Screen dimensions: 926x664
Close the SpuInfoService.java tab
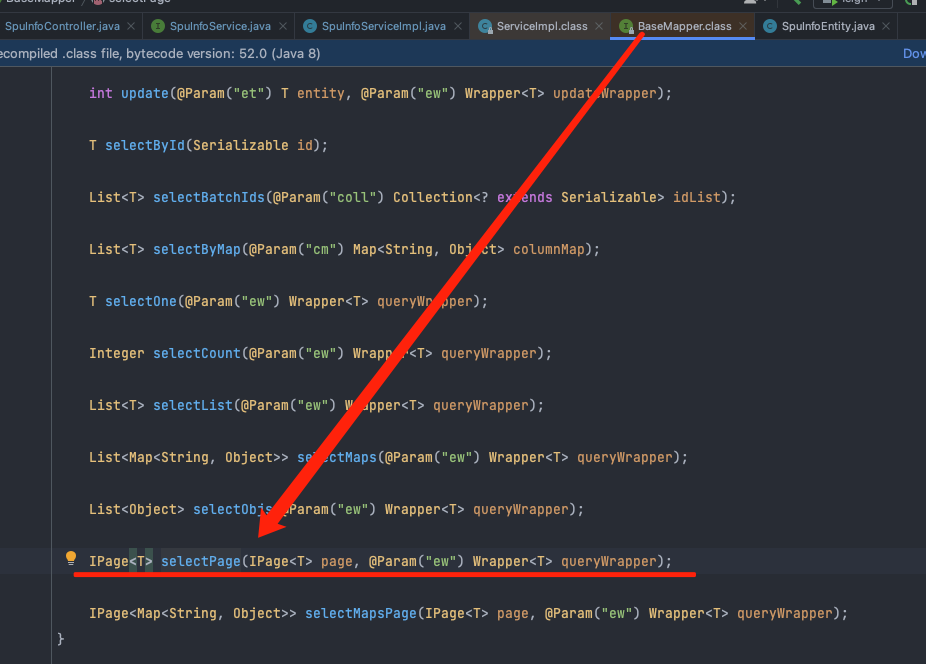point(283,26)
